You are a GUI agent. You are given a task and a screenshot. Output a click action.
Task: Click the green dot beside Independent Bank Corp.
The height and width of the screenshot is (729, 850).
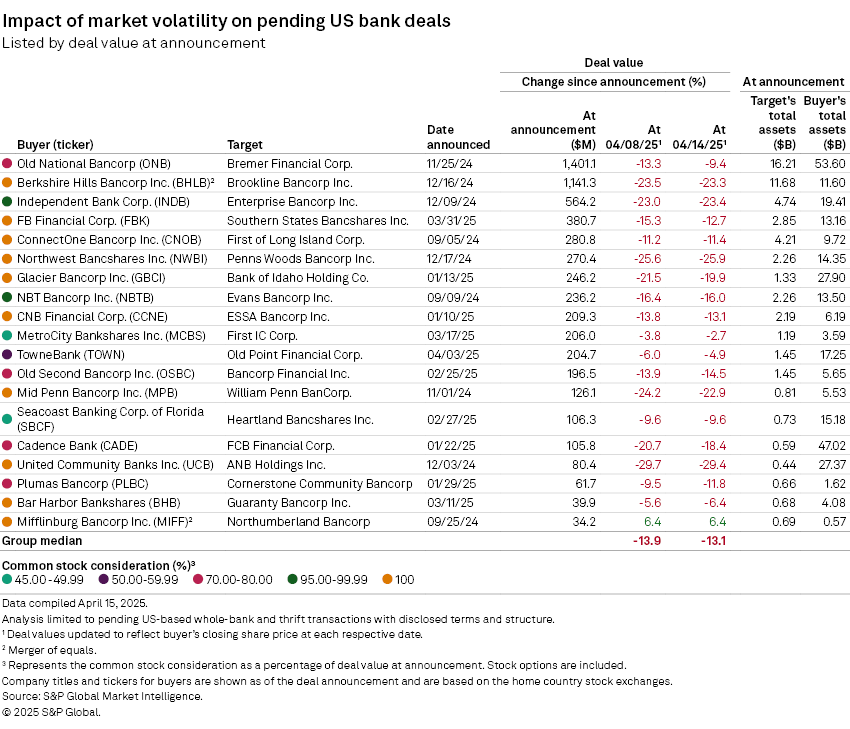pos(8,202)
